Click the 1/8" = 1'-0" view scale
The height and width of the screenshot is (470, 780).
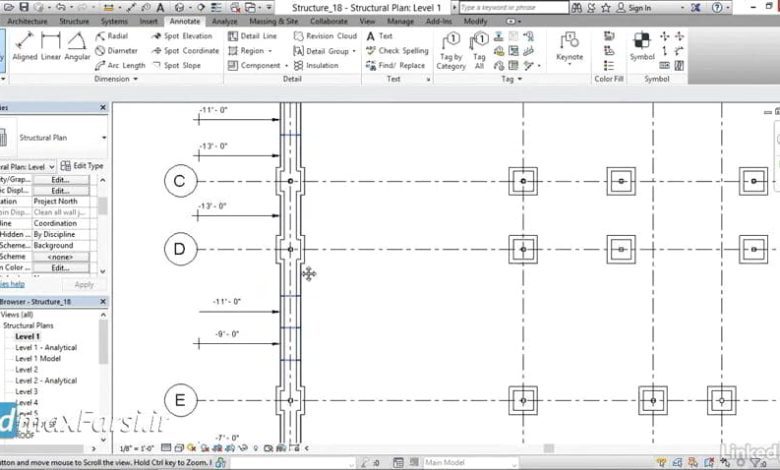pyautogui.click(x=137, y=448)
